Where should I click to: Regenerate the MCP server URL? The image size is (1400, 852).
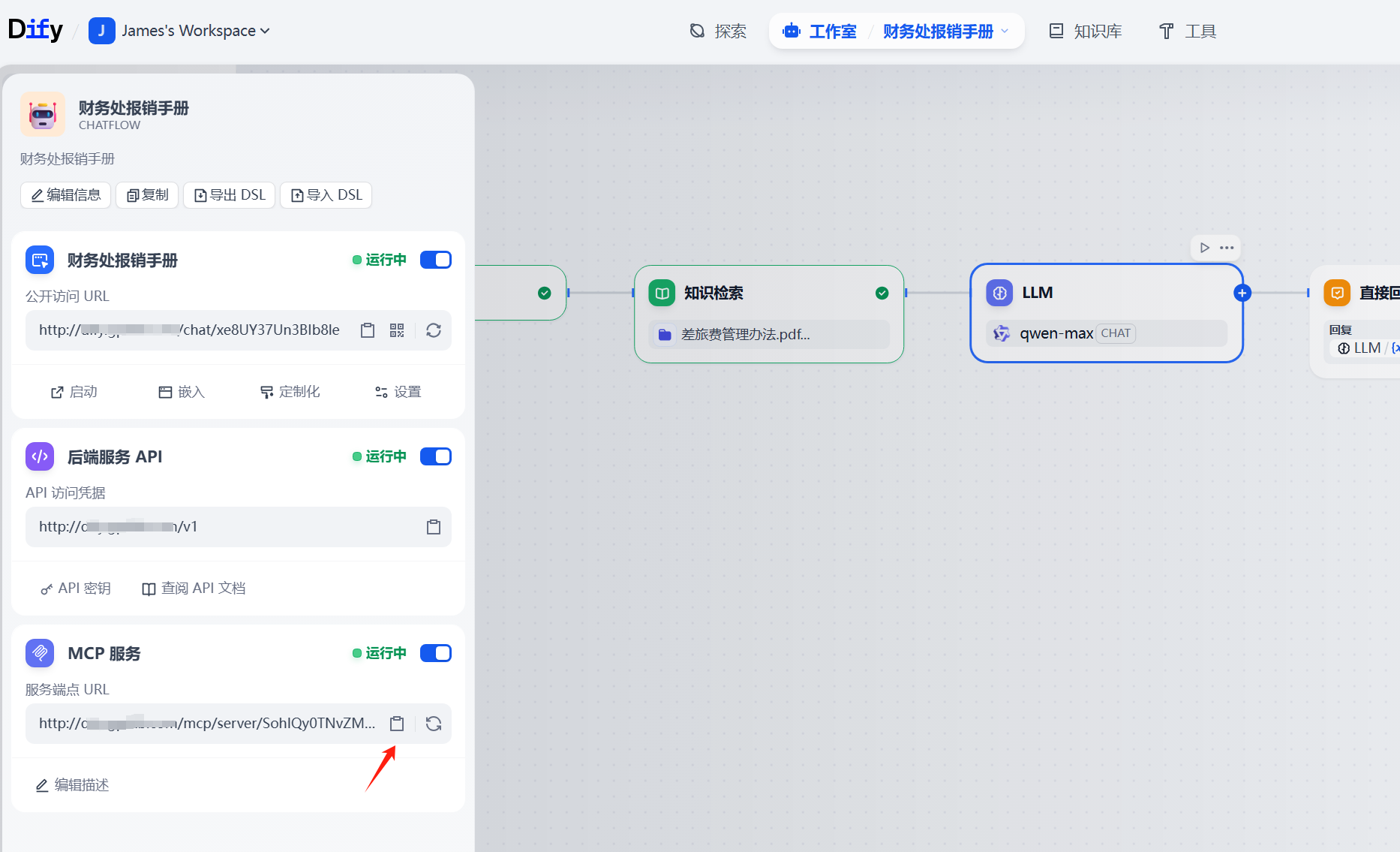pos(434,724)
